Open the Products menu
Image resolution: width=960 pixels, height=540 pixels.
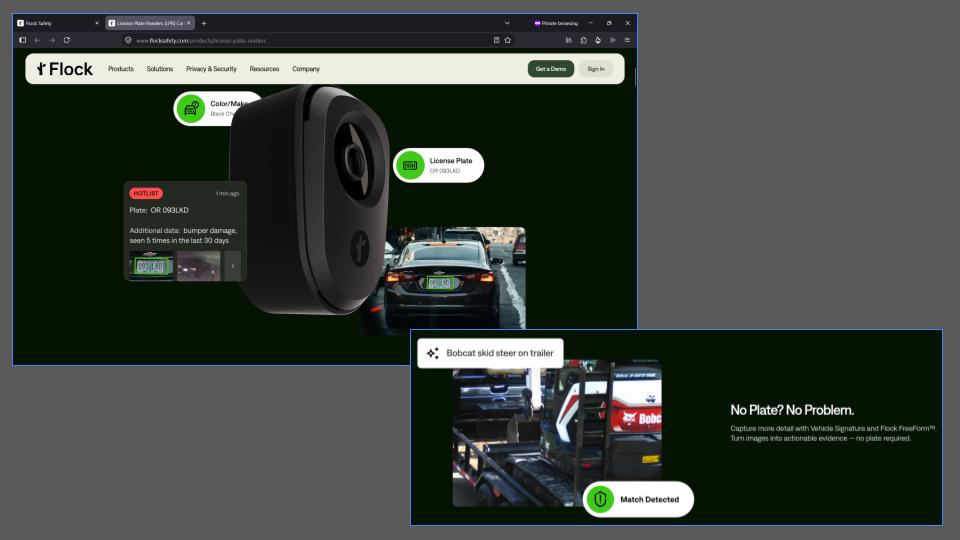[121, 69]
